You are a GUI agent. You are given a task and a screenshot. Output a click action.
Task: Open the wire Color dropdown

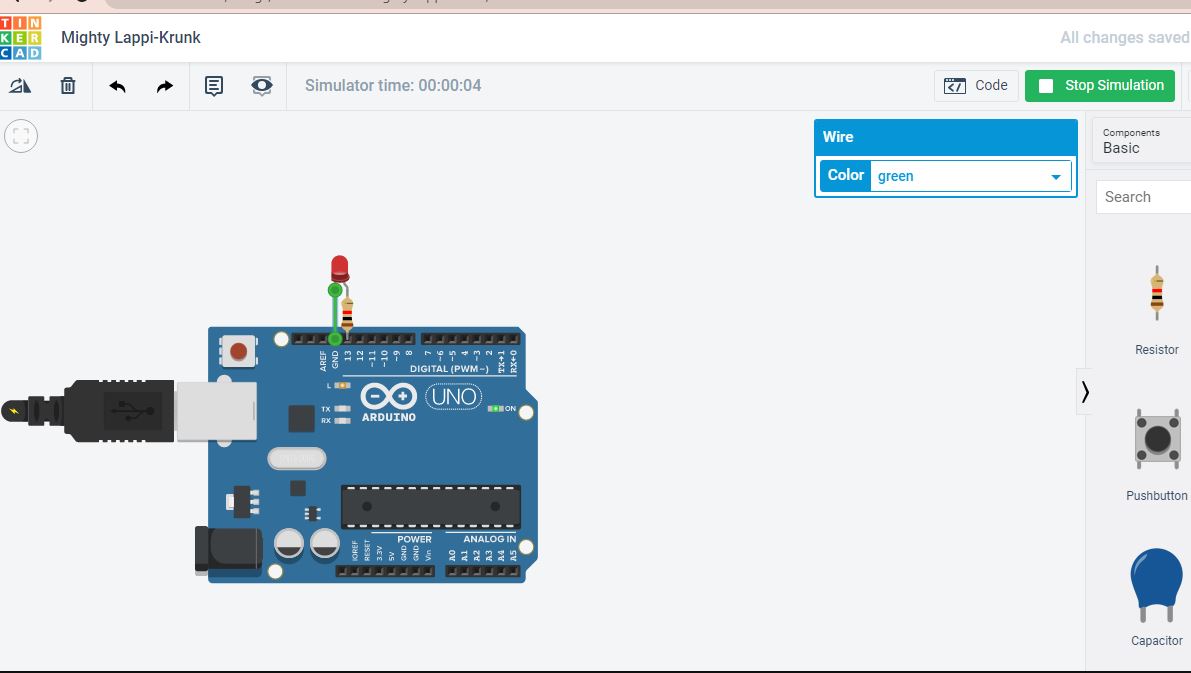(971, 176)
